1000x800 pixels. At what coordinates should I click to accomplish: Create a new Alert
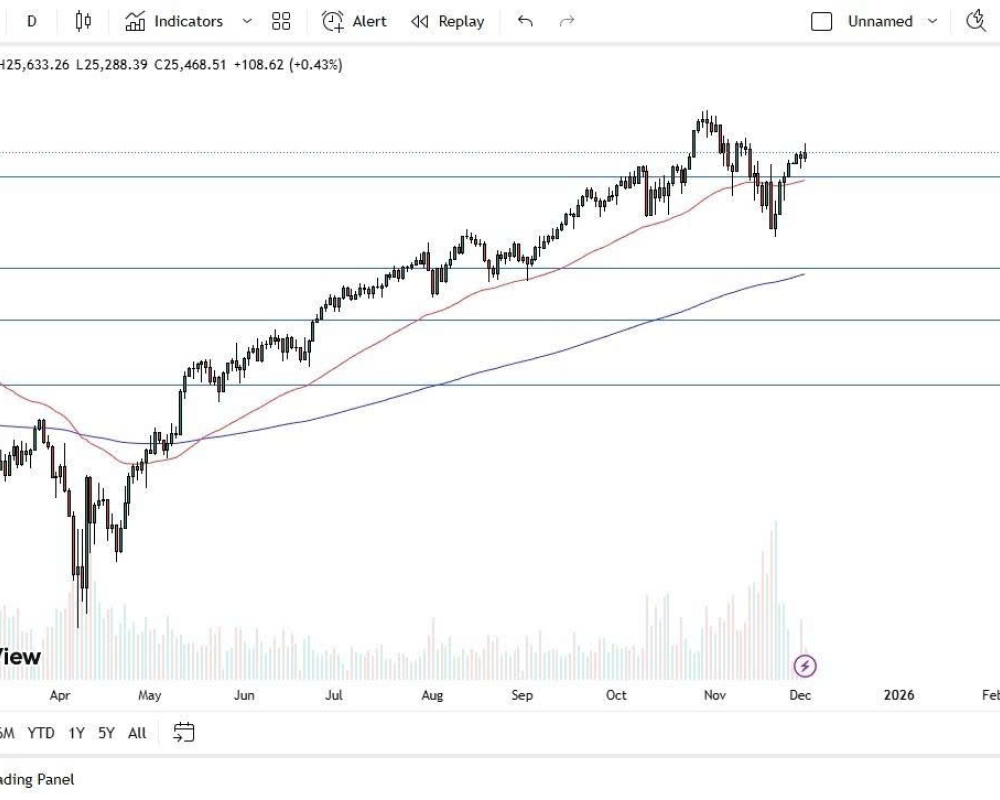[354, 21]
